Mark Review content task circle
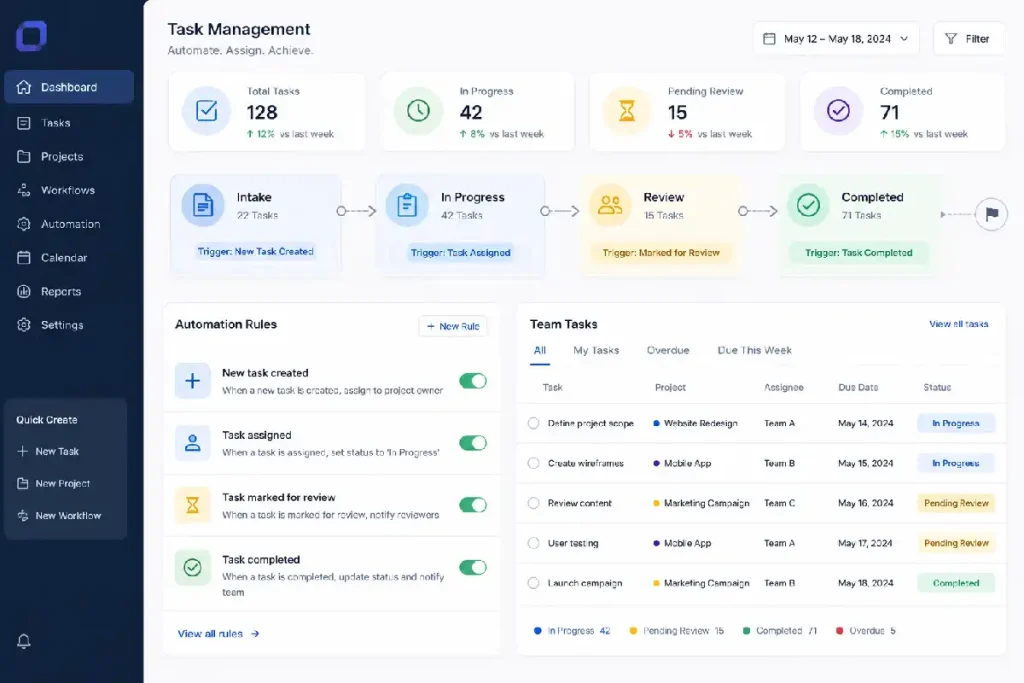This screenshot has width=1024, height=683. pos(534,503)
